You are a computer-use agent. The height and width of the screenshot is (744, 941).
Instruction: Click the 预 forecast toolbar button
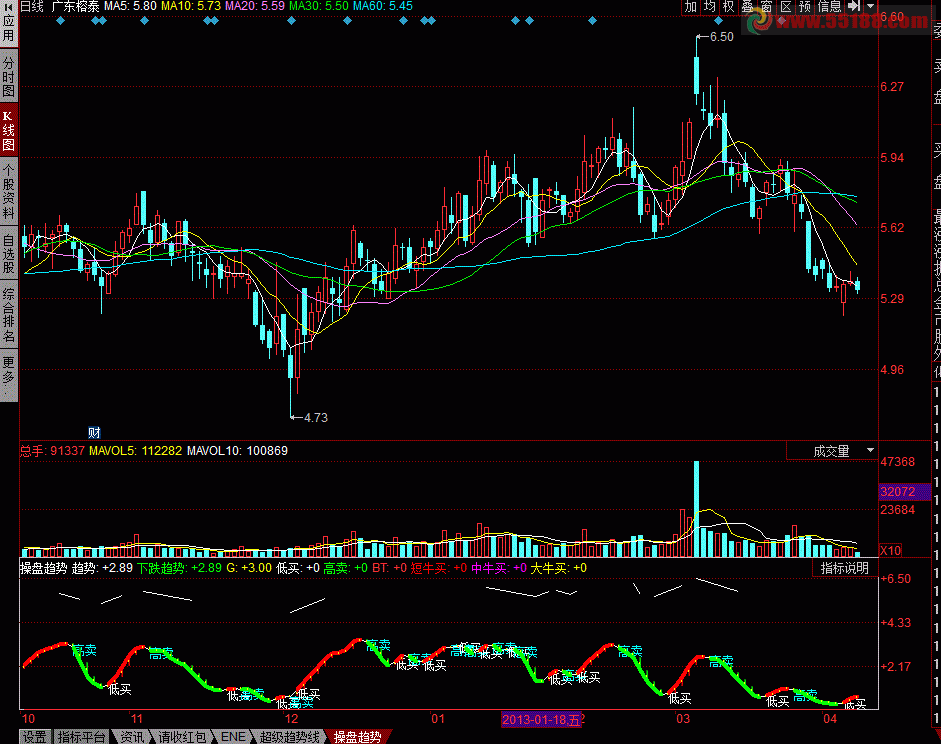(805, 7)
